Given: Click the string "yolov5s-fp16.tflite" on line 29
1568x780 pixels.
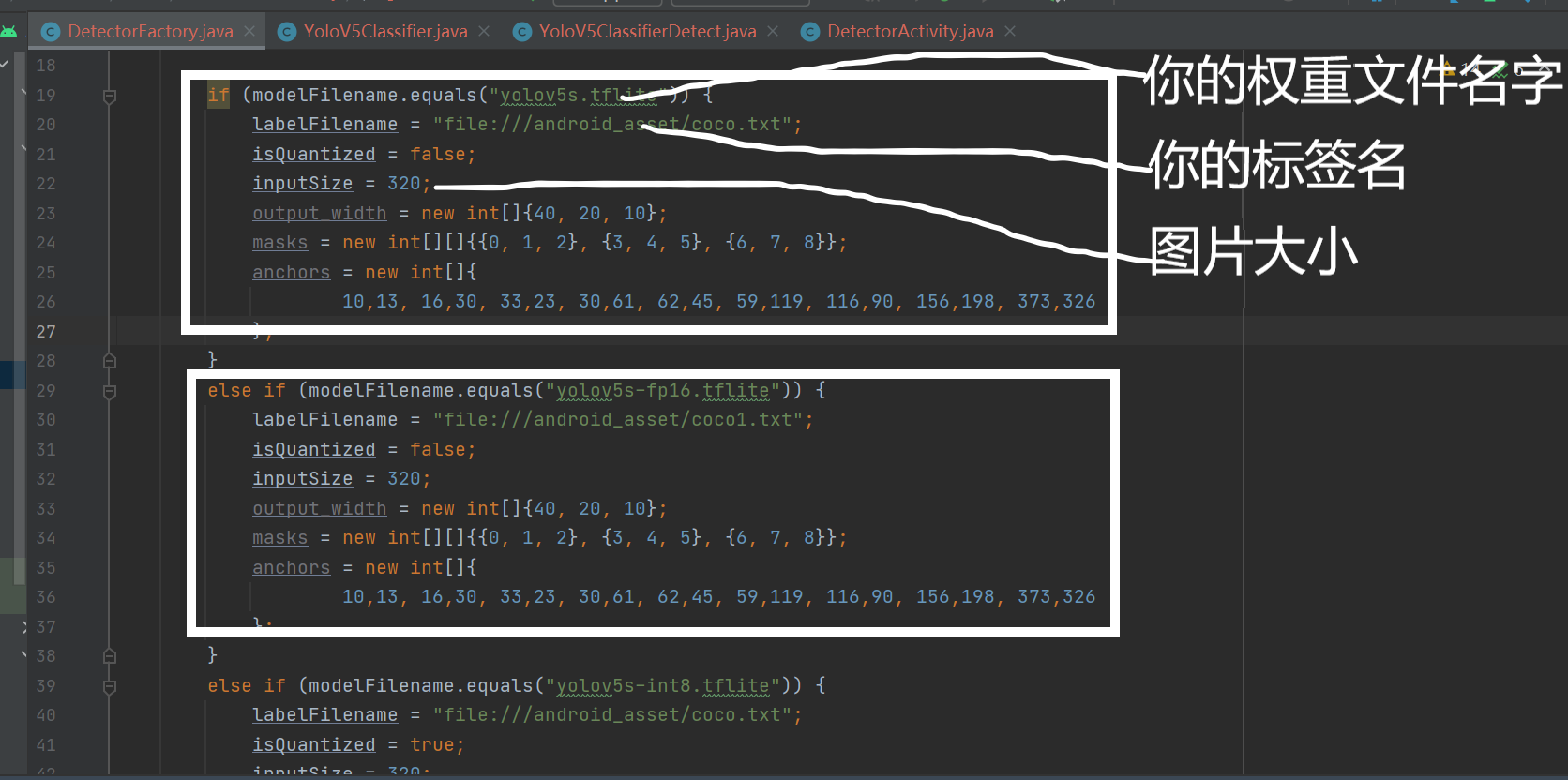Looking at the screenshot, I should pyautogui.click(x=662, y=390).
